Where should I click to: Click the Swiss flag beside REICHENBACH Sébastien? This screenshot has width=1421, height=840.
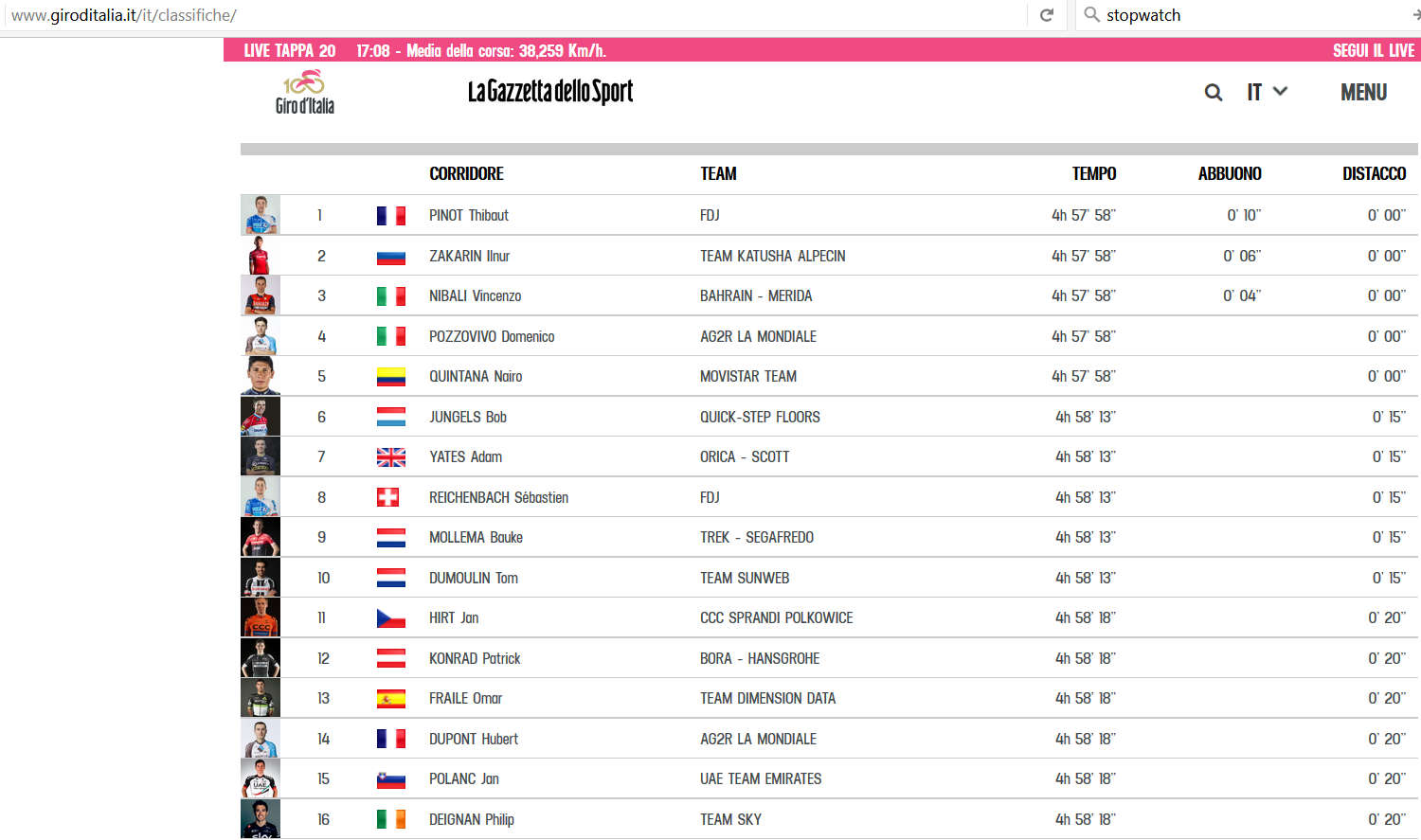pos(388,497)
